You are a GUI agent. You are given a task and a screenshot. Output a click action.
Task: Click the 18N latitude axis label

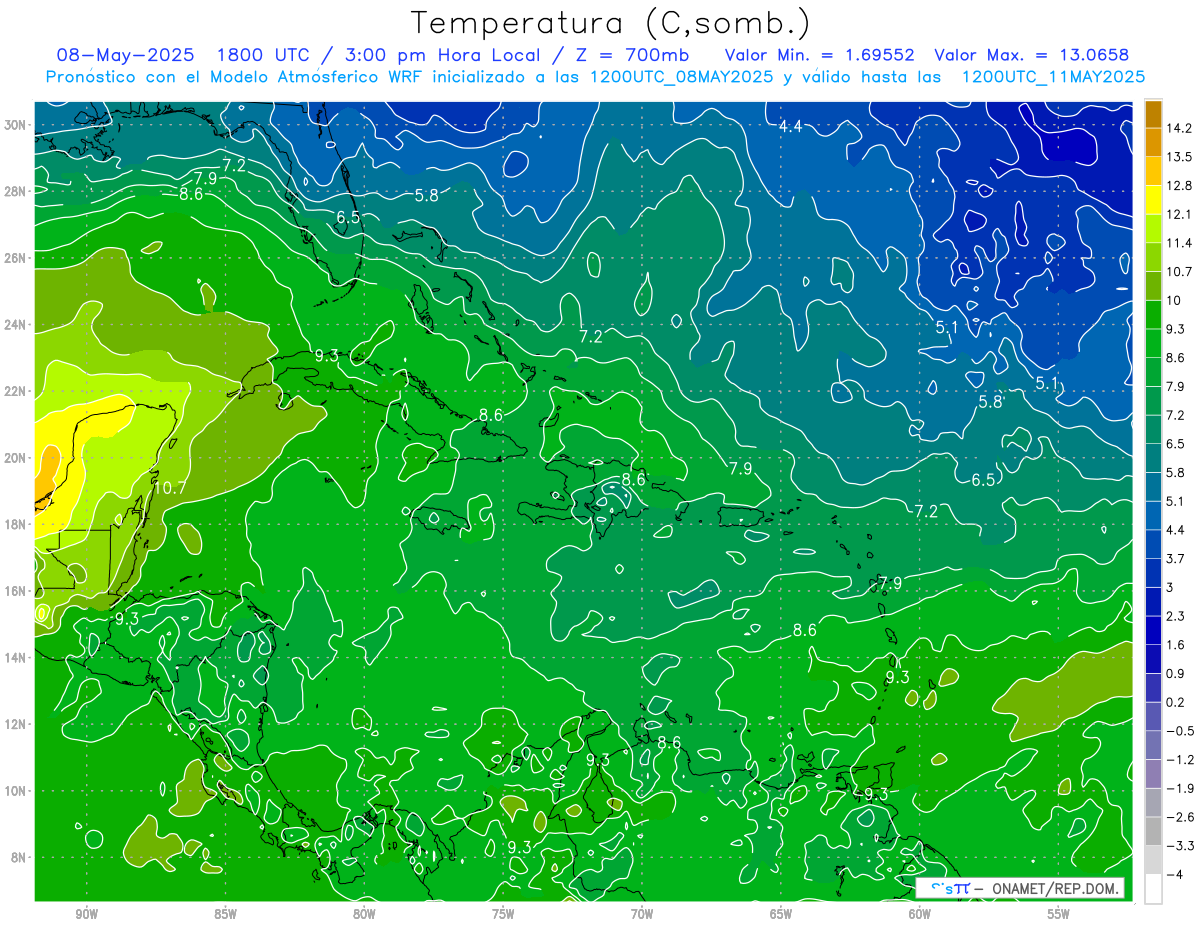click(15, 524)
